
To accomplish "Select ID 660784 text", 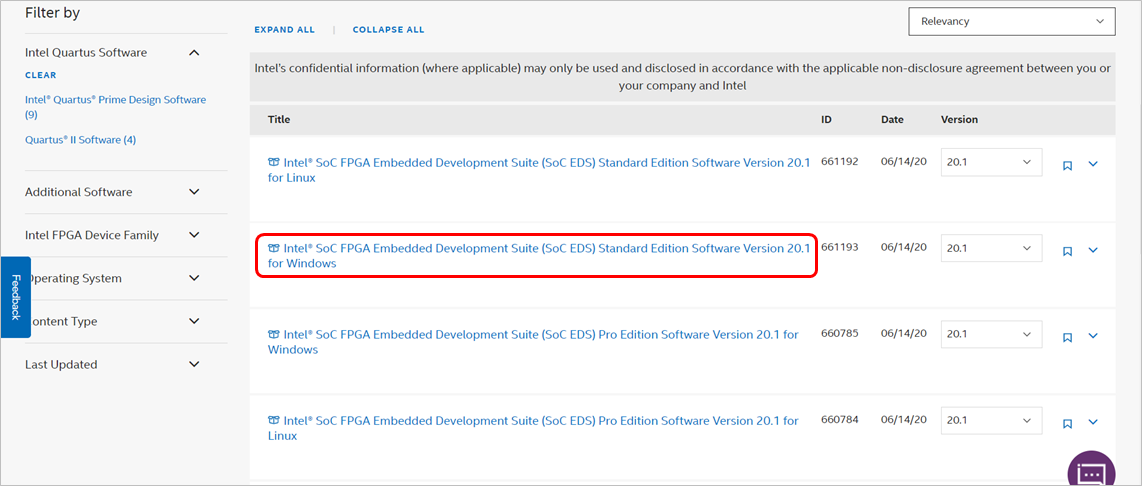I will 840,419.
